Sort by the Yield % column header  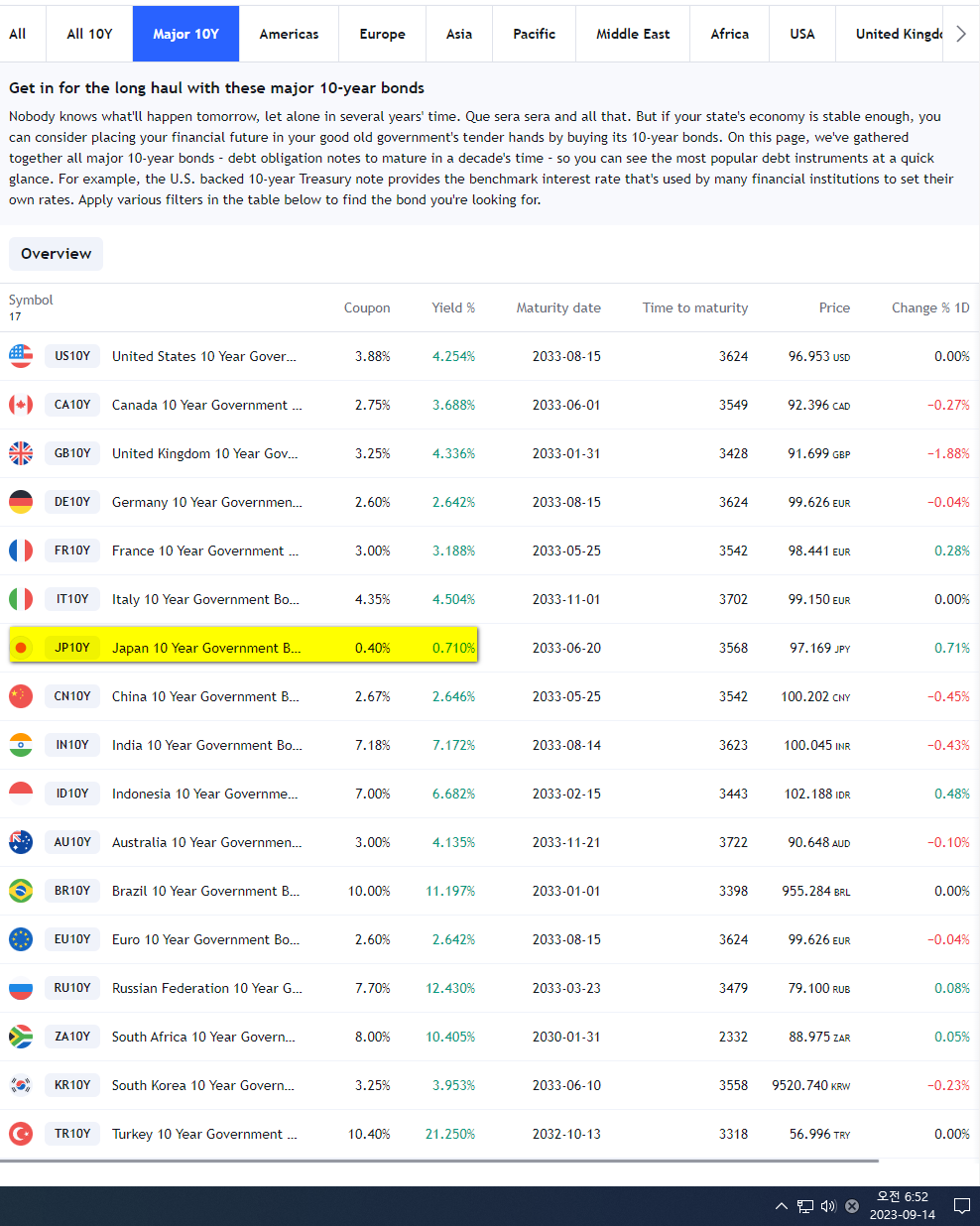click(x=453, y=307)
